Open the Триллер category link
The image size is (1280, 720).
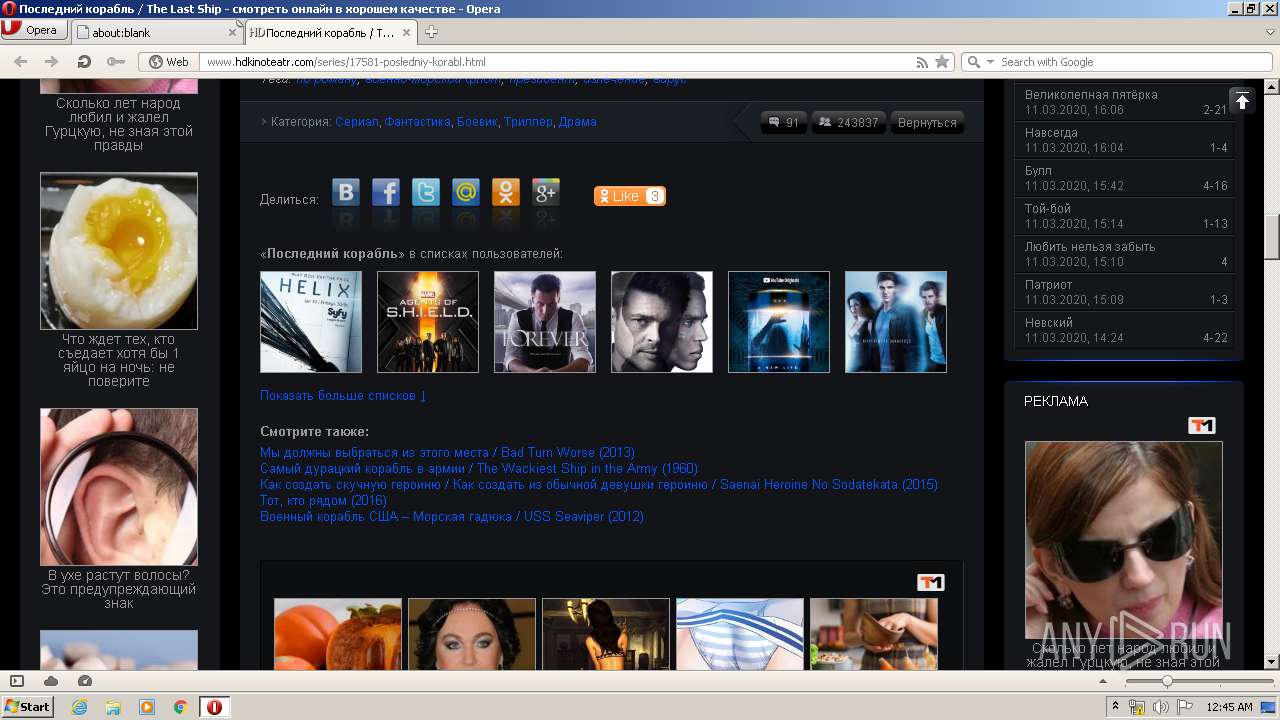tap(528, 122)
